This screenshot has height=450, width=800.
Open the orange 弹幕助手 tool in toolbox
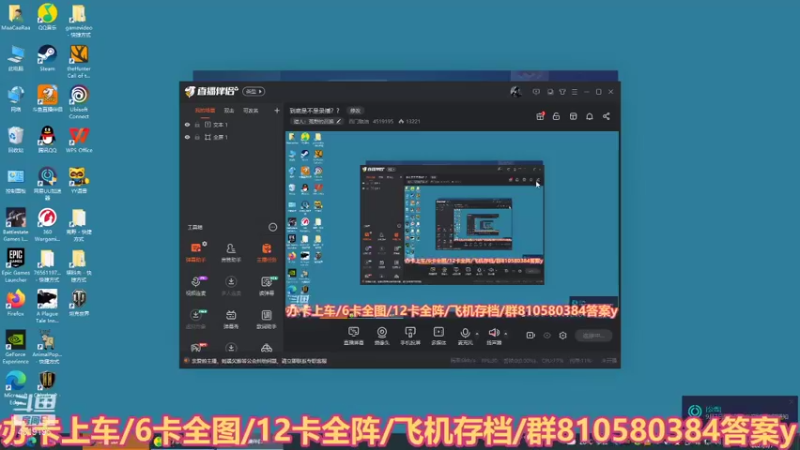196,253
